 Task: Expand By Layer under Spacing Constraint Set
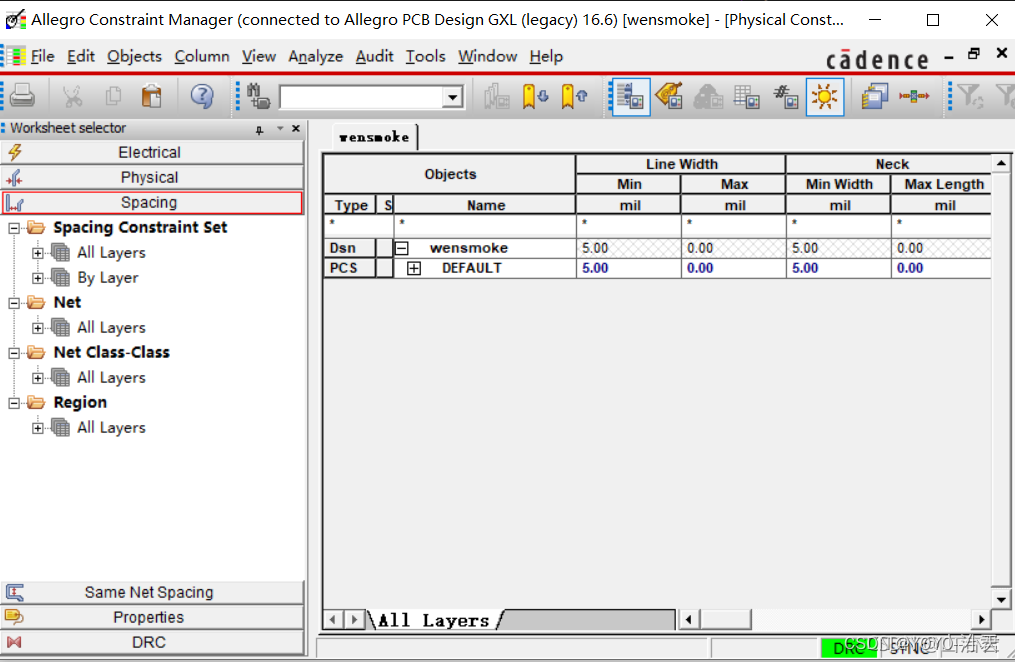[x=38, y=277]
